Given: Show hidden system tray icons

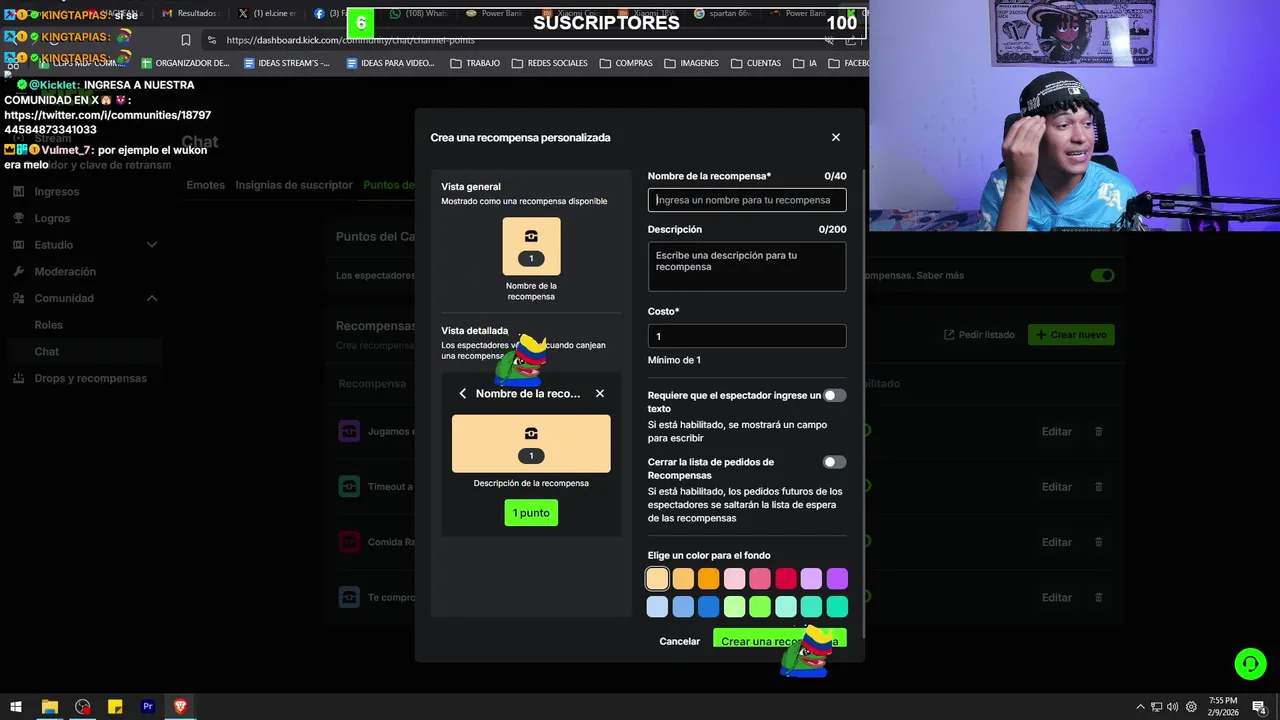Looking at the screenshot, I should click(x=1140, y=707).
